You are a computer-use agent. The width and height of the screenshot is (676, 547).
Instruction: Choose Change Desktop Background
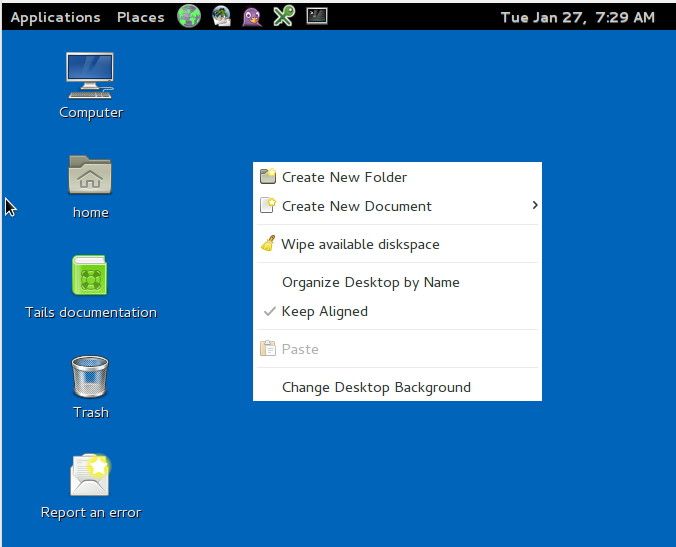pos(397,387)
